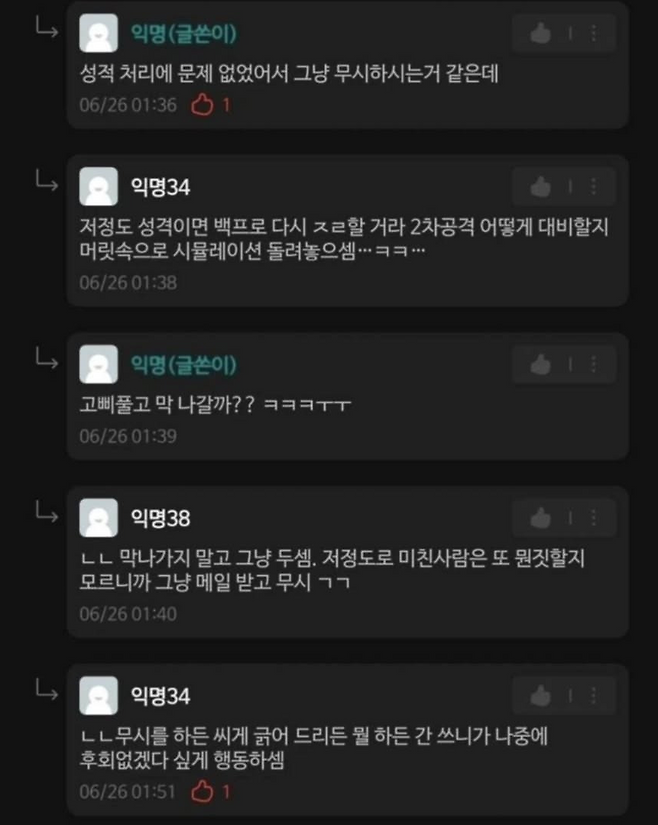The height and width of the screenshot is (825, 658).
Task: Click the reply arrow beside the 01:39 comment
Action: (47, 359)
